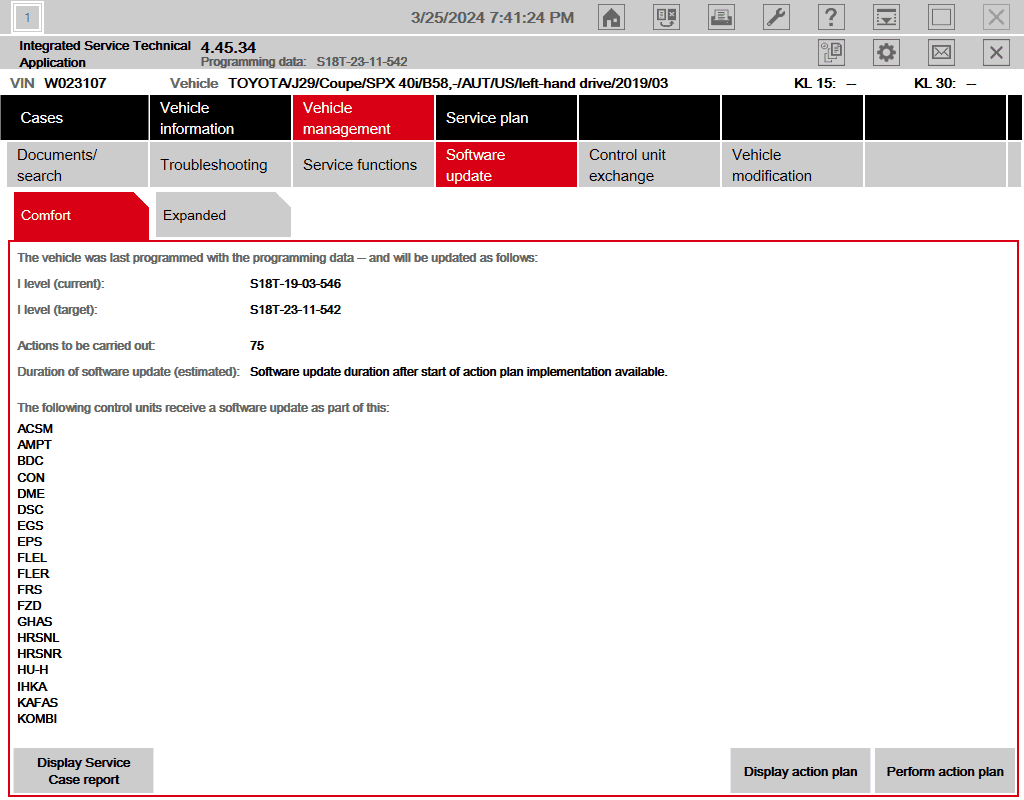Click software update duration message text
The width and height of the screenshot is (1024, 800).
click(458, 372)
